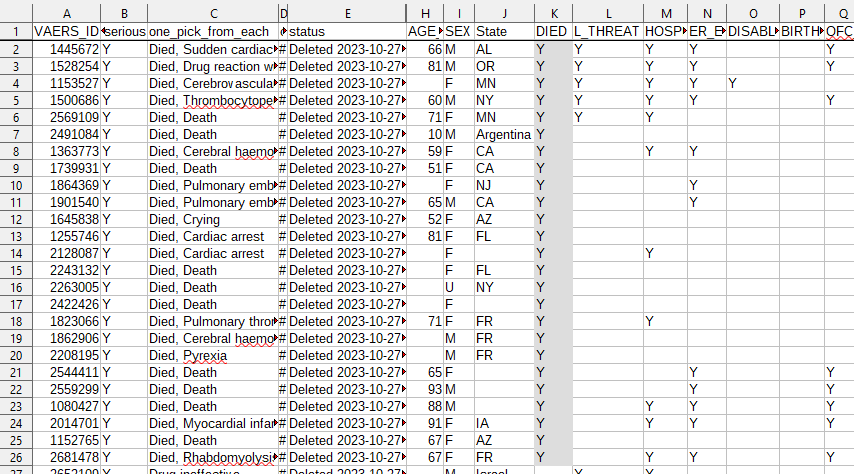Click the State header cell
The height and width of the screenshot is (474, 854).
click(x=504, y=32)
